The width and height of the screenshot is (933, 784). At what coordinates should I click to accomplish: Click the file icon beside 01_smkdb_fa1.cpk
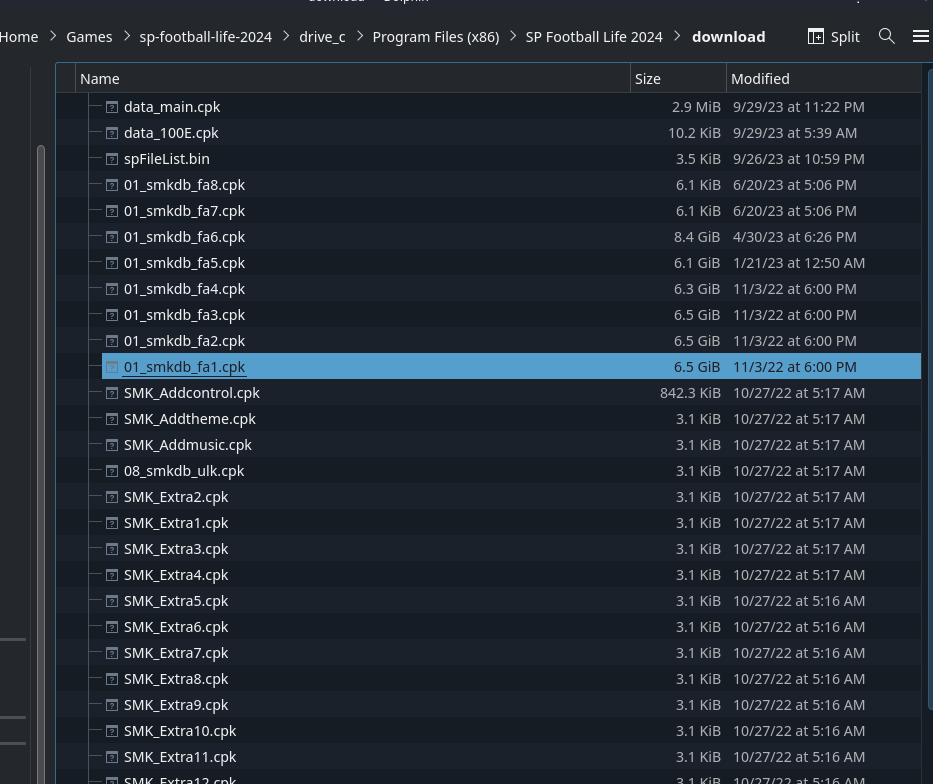pos(111,367)
